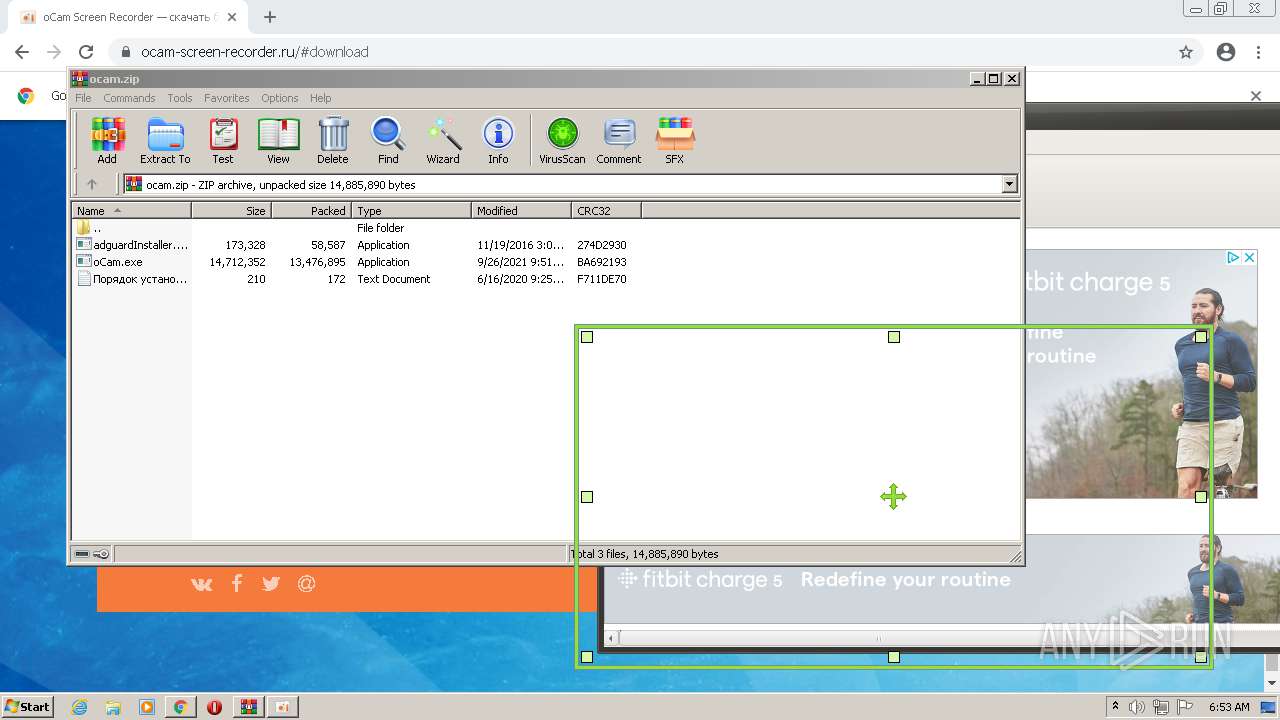Open the media player taskbar icon
Image resolution: width=1280 pixels, height=720 pixels.
point(147,707)
